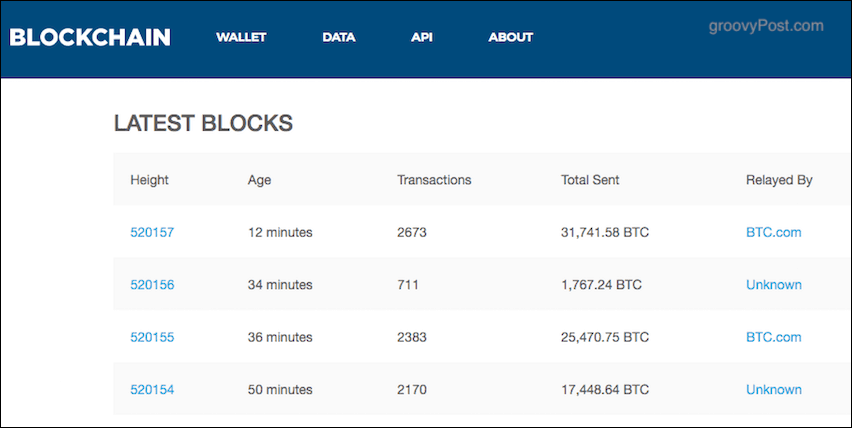Image resolution: width=852 pixels, height=428 pixels.
Task: Click BTC.com relay for block 520157
Action: pos(774,232)
